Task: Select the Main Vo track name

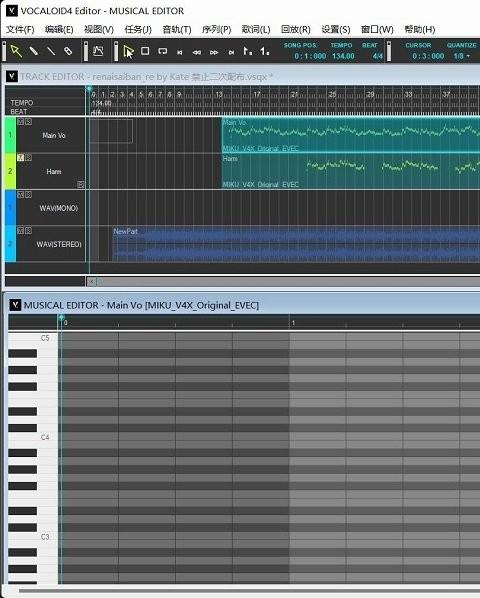Action: (x=54, y=135)
